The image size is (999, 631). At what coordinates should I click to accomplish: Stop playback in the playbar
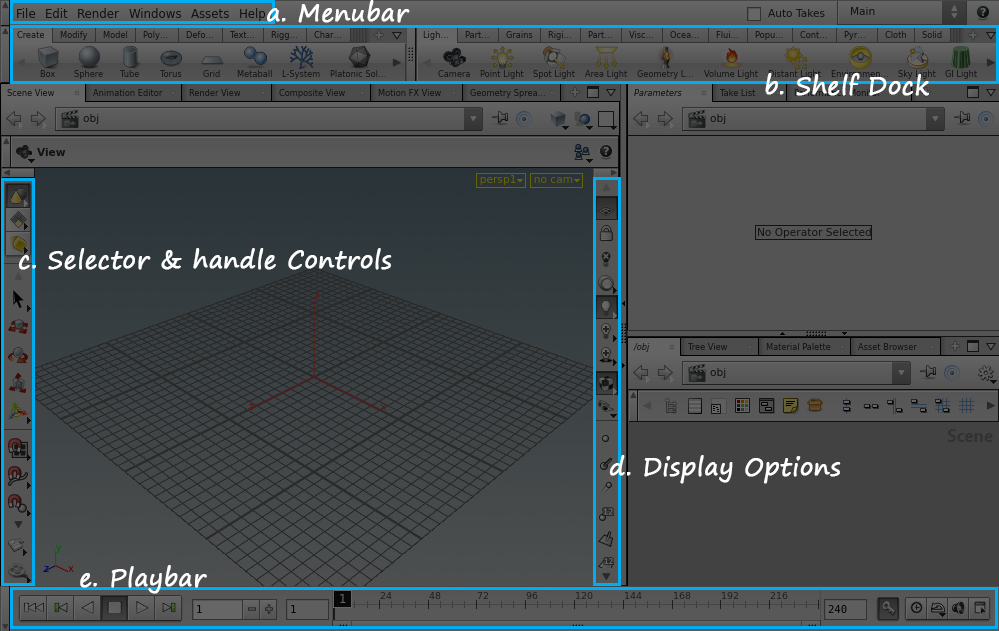pos(115,608)
